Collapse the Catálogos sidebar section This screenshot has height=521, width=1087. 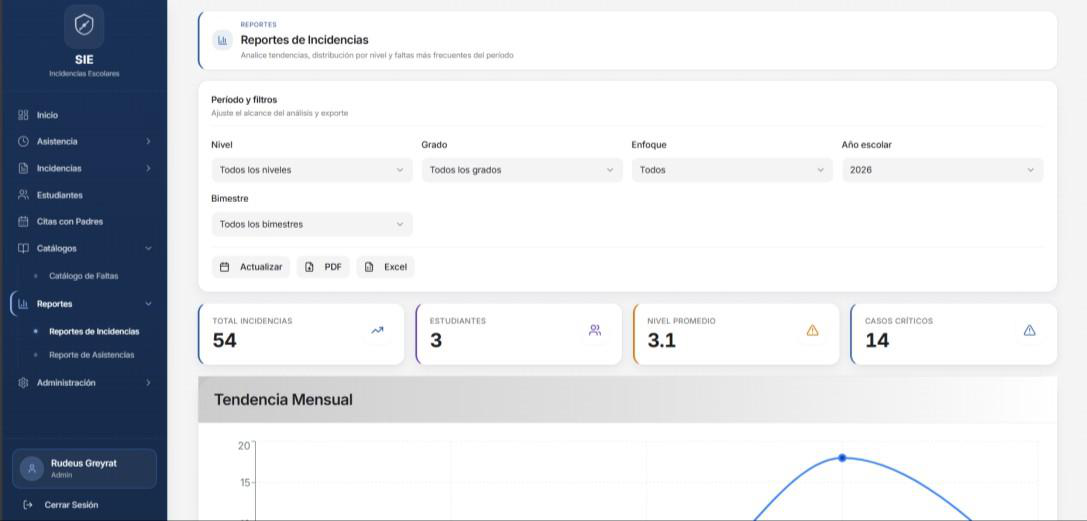click(84, 248)
